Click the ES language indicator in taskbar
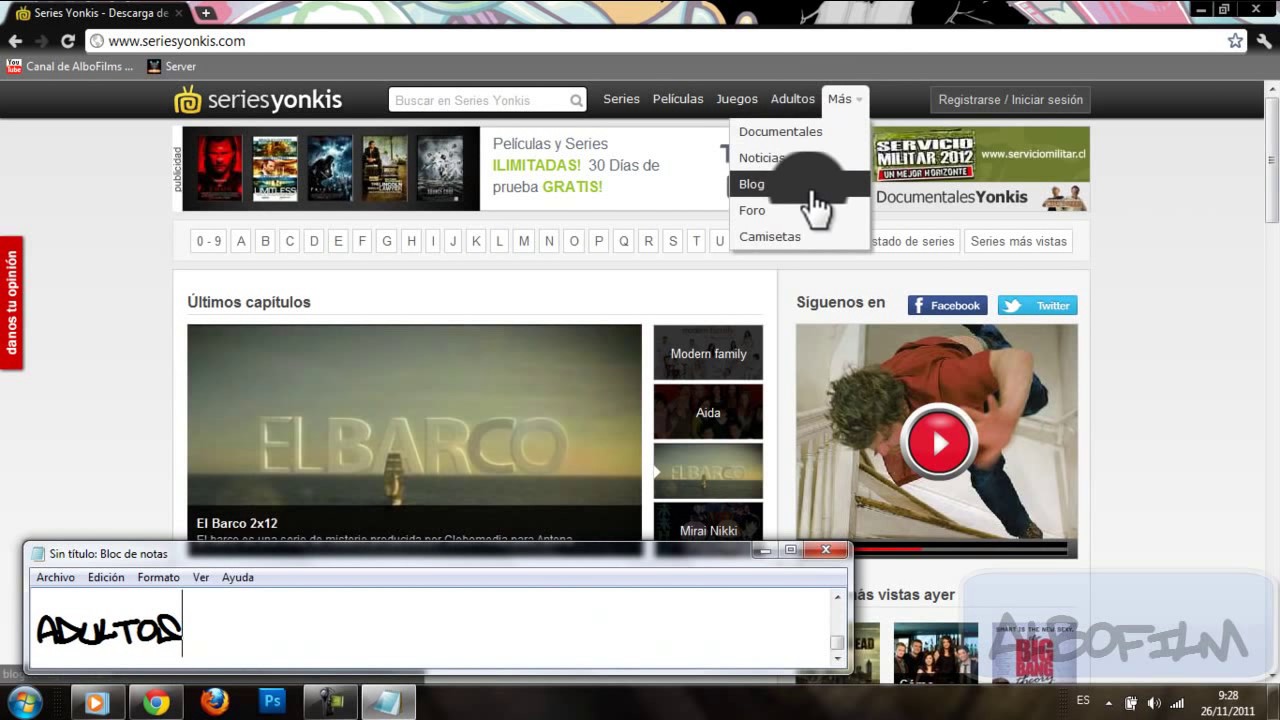 (1083, 702)
